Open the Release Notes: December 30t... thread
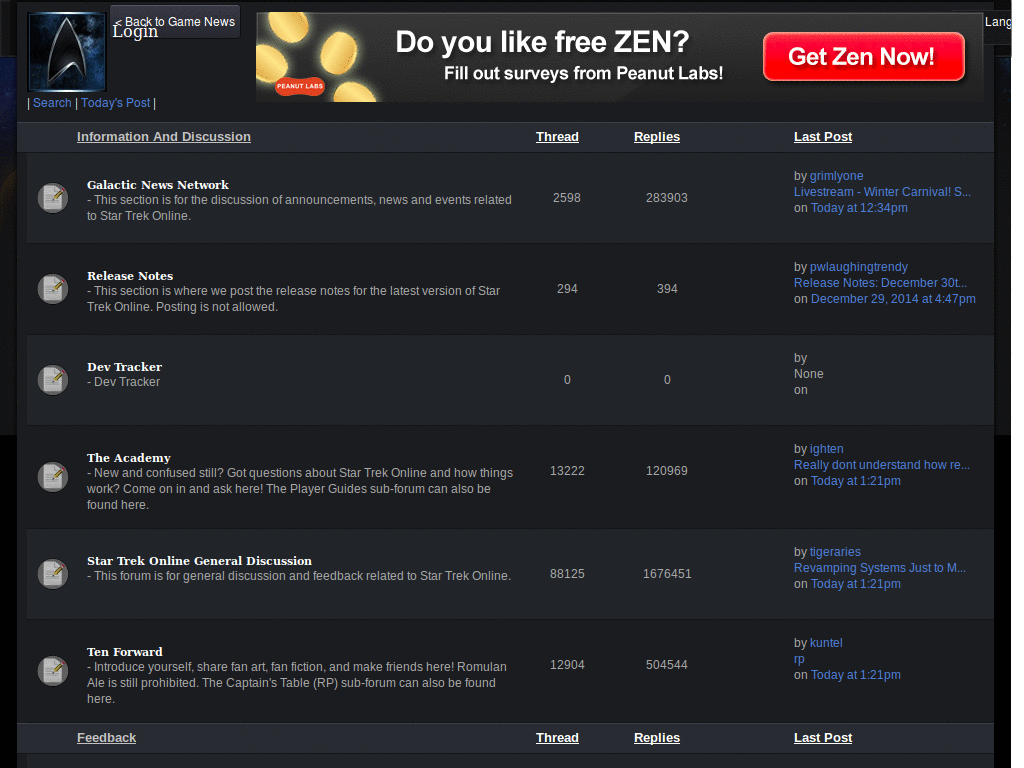The width and height of the screenshot is (1024, 768). point(880,282)
